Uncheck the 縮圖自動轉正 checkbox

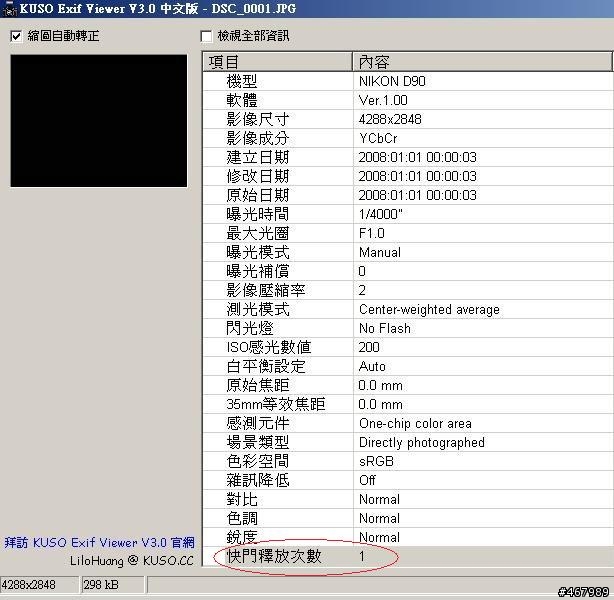16,36
